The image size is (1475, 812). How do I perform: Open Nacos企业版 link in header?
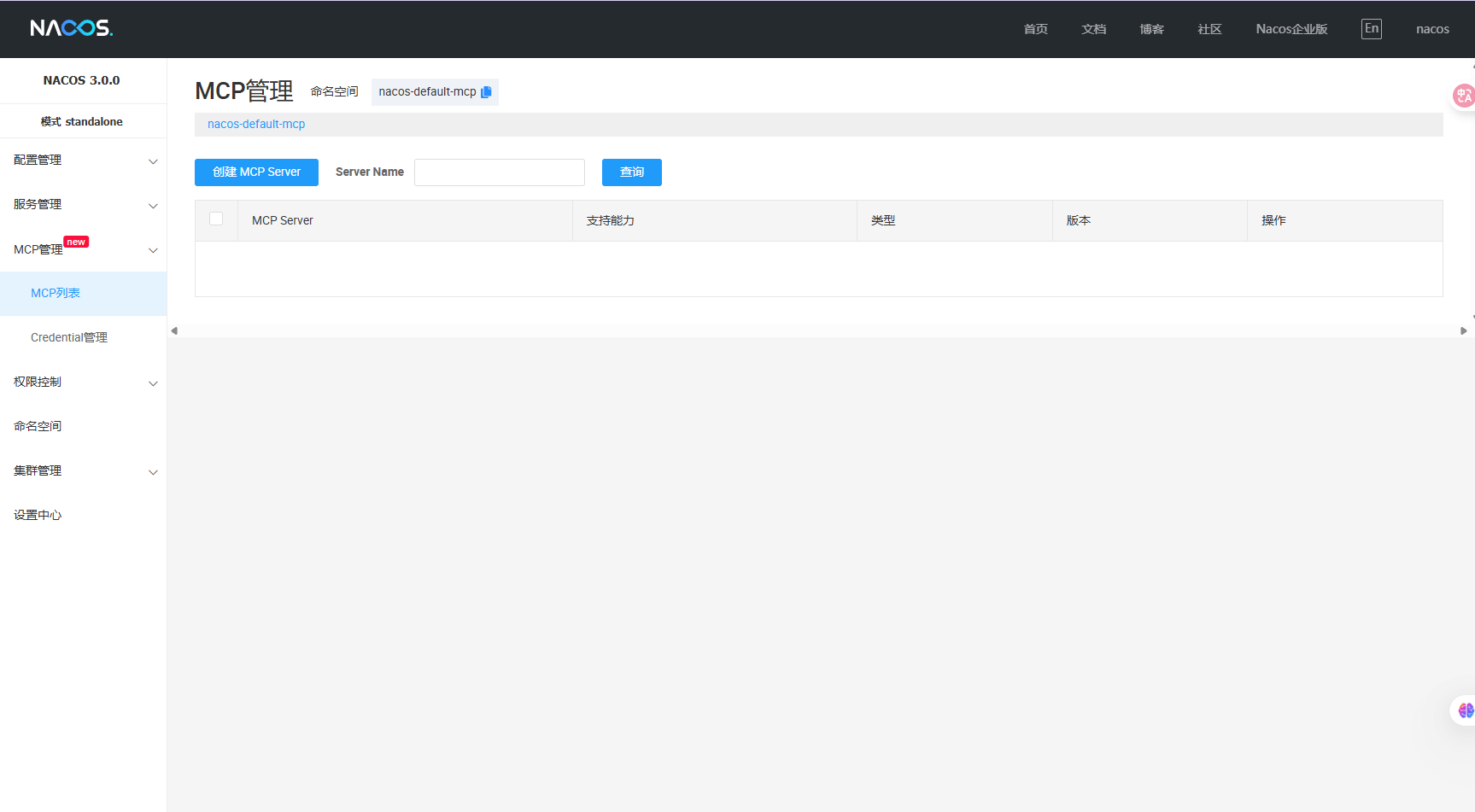click(x=1291, y=29)
